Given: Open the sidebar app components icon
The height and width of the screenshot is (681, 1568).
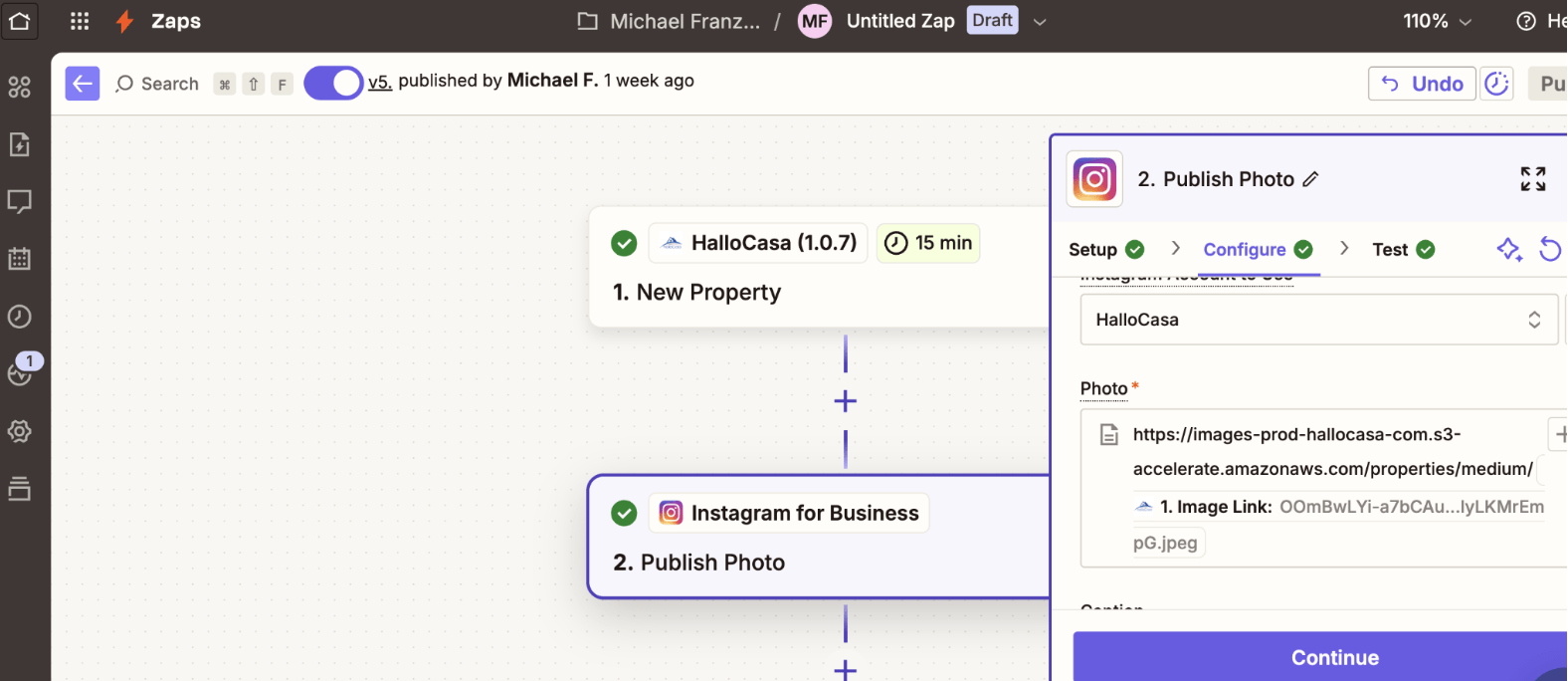Looking at the screenshot, I should coord(20,88).
